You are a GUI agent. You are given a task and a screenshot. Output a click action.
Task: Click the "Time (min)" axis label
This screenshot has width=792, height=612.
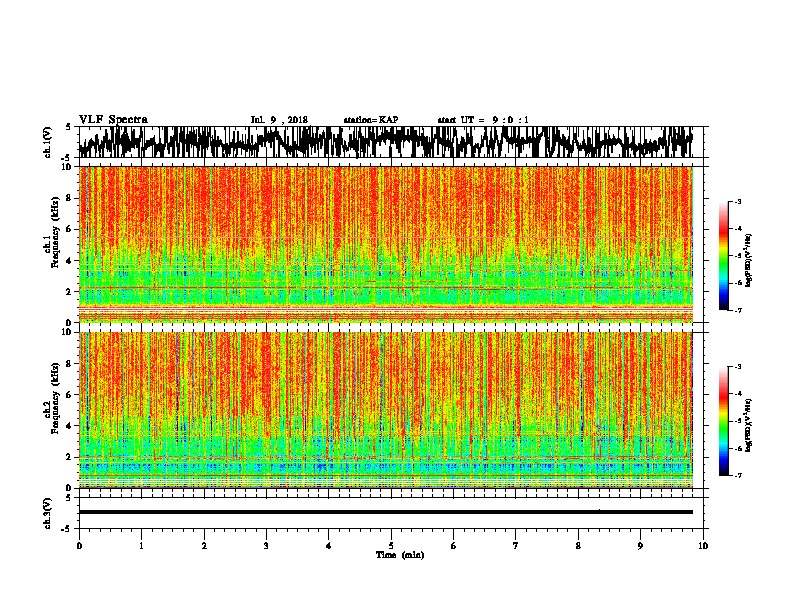400,555
